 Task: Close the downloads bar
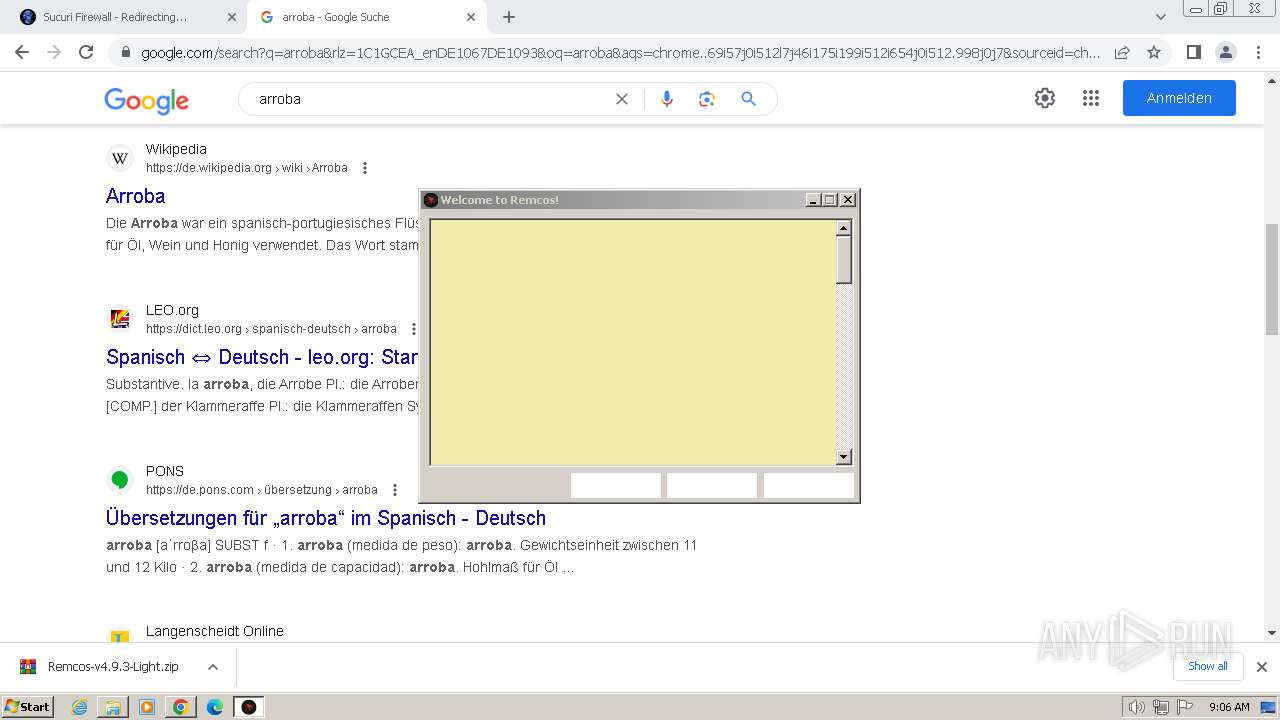1262,667
